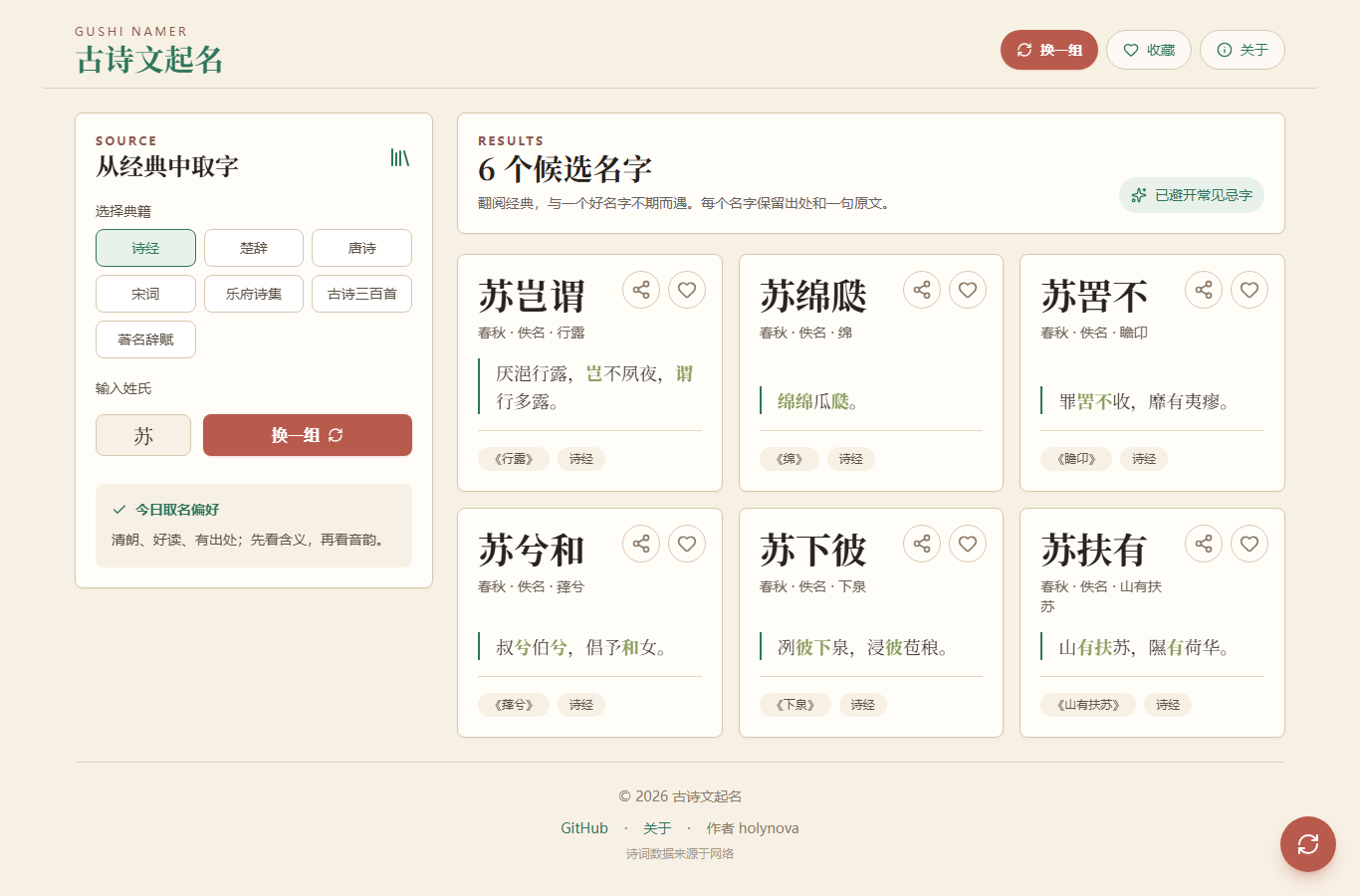
Task: Select the 楚辞 source chip
Action: point(254,248)
